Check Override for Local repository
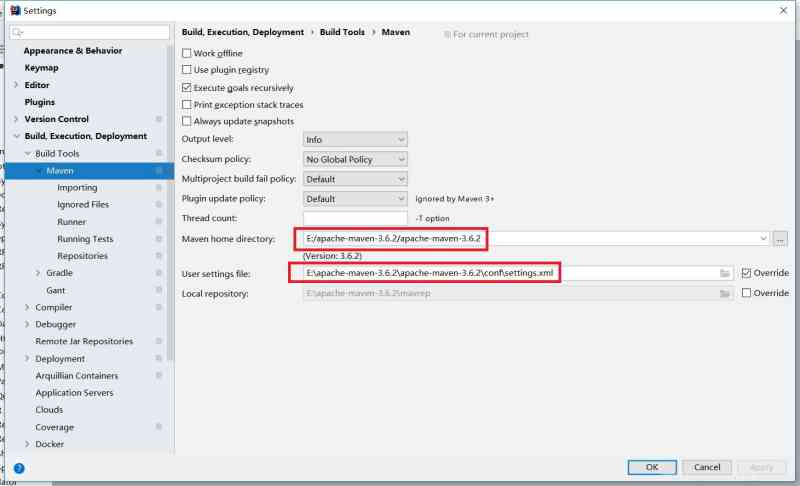This screenshot has height=486, width=800. point(746,293)
